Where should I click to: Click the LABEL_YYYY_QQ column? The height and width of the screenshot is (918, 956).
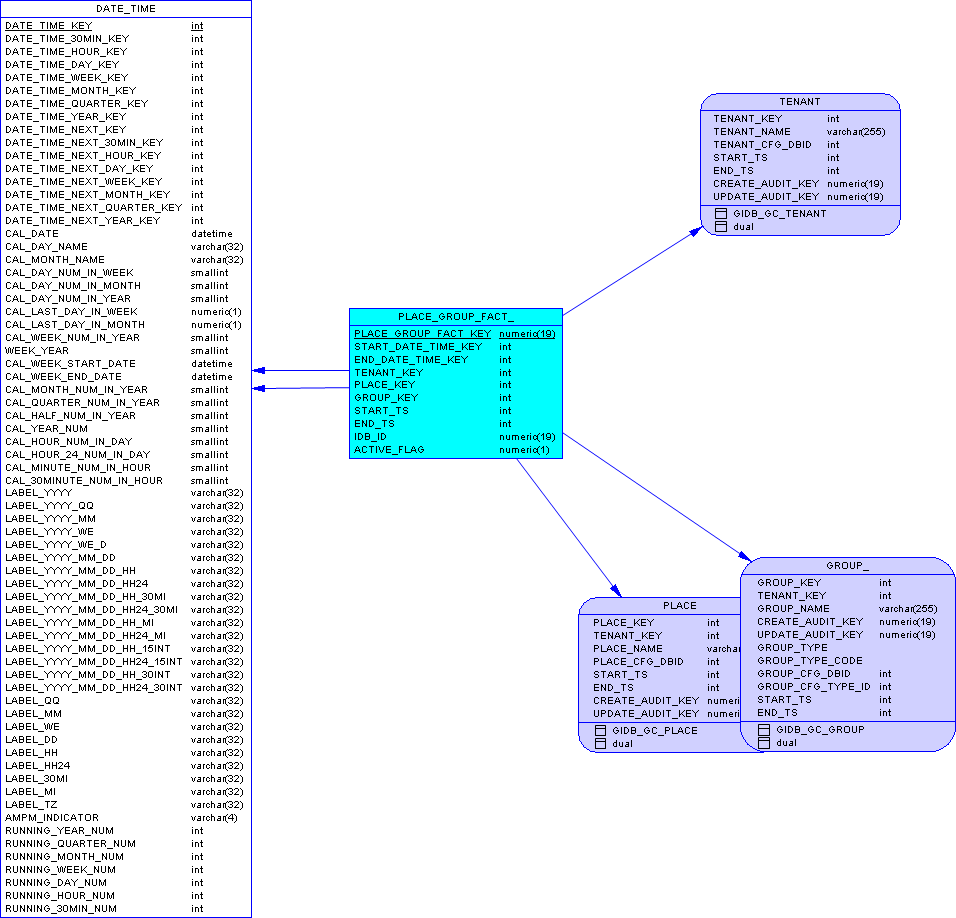(x=49, y=506)
